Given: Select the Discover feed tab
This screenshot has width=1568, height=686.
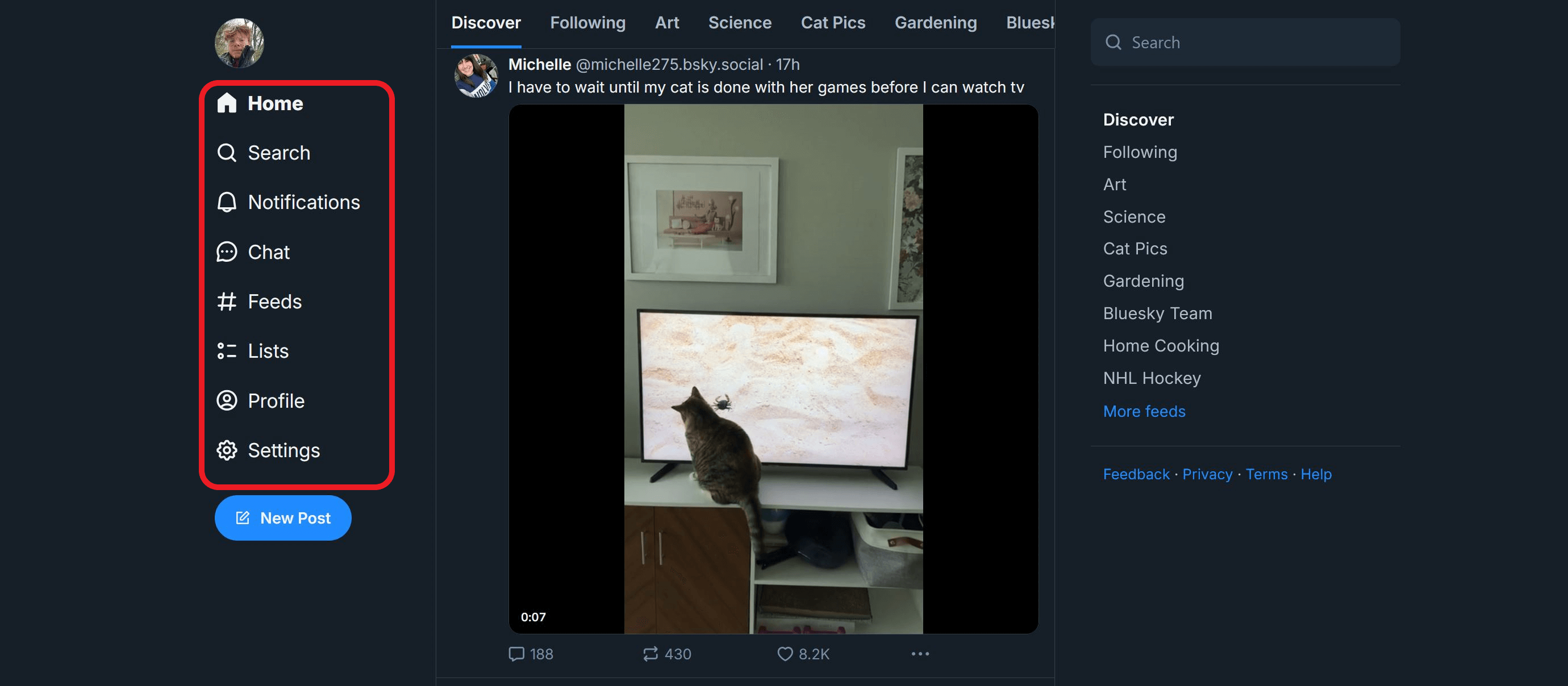Looking at the screenshot, I should (x=485, y=22).
